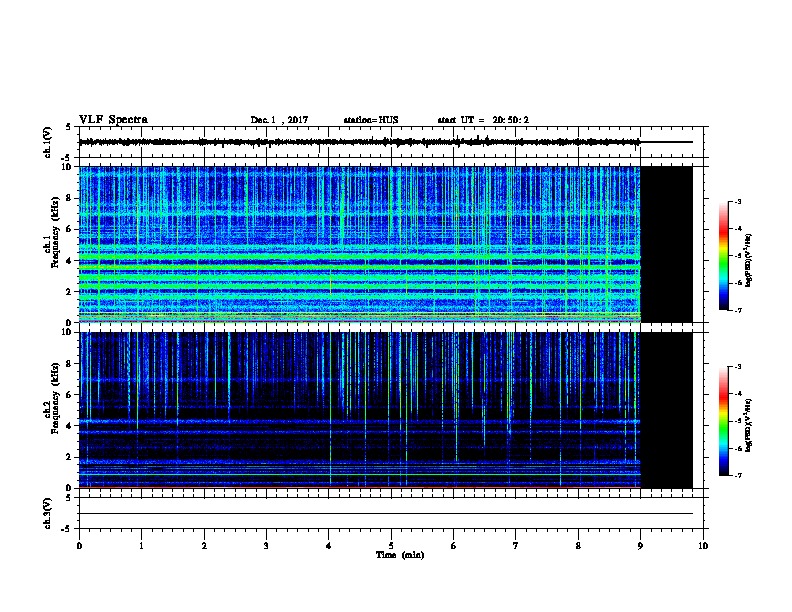The height and width of the screenshot is (612, 792).
Task: Click the 'ch.1(V)' waveform axis label
Action: pos(47,142)
